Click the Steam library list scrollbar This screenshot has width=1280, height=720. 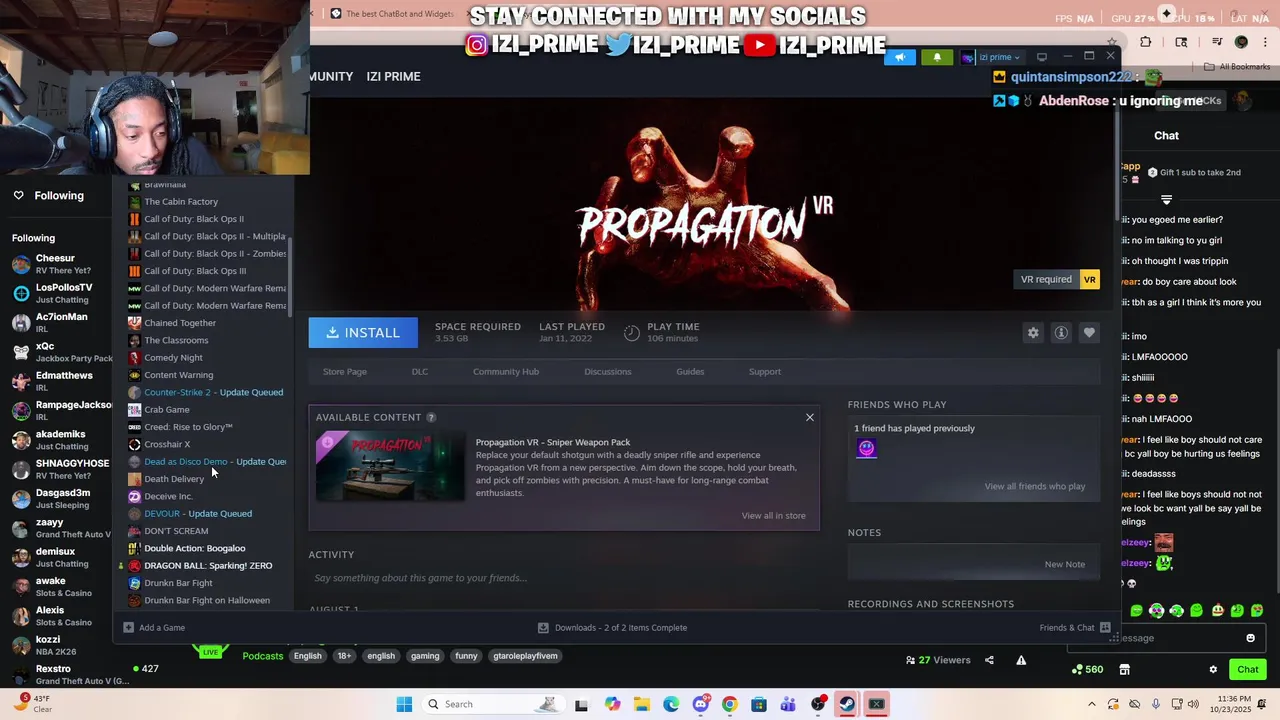coord(291,278)
